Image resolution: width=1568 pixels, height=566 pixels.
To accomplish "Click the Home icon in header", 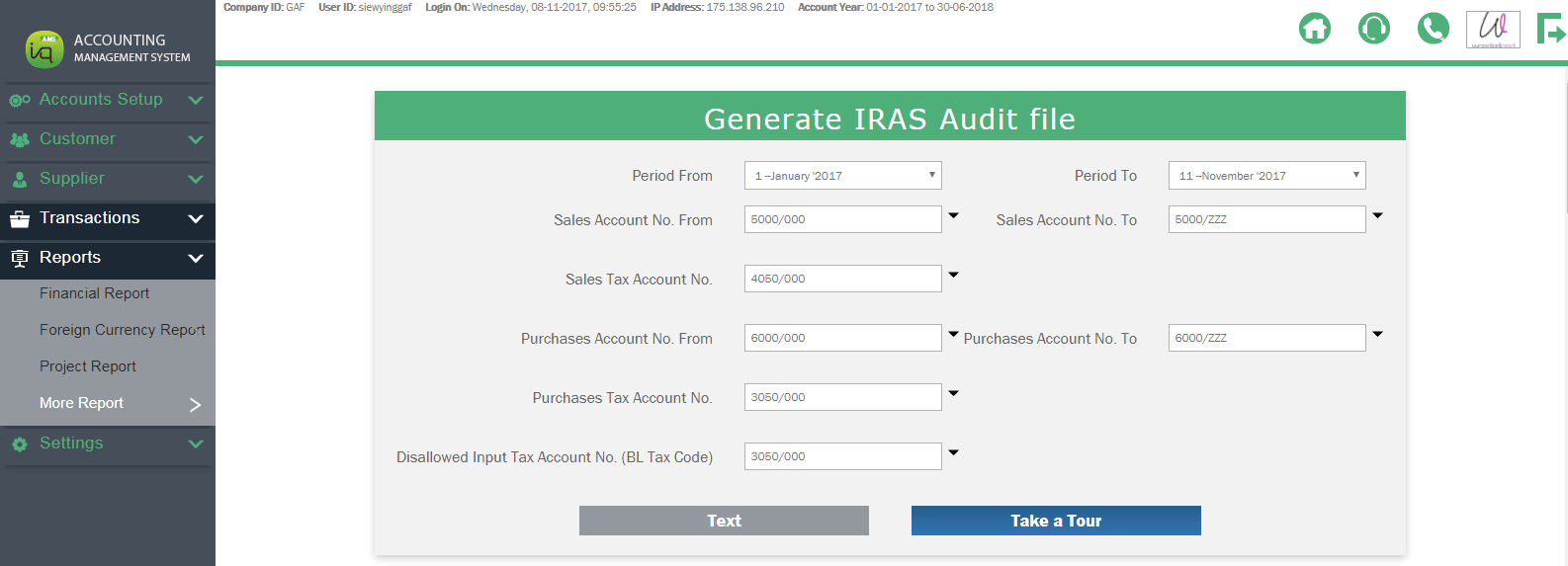I will click(x=1314, y=29).
